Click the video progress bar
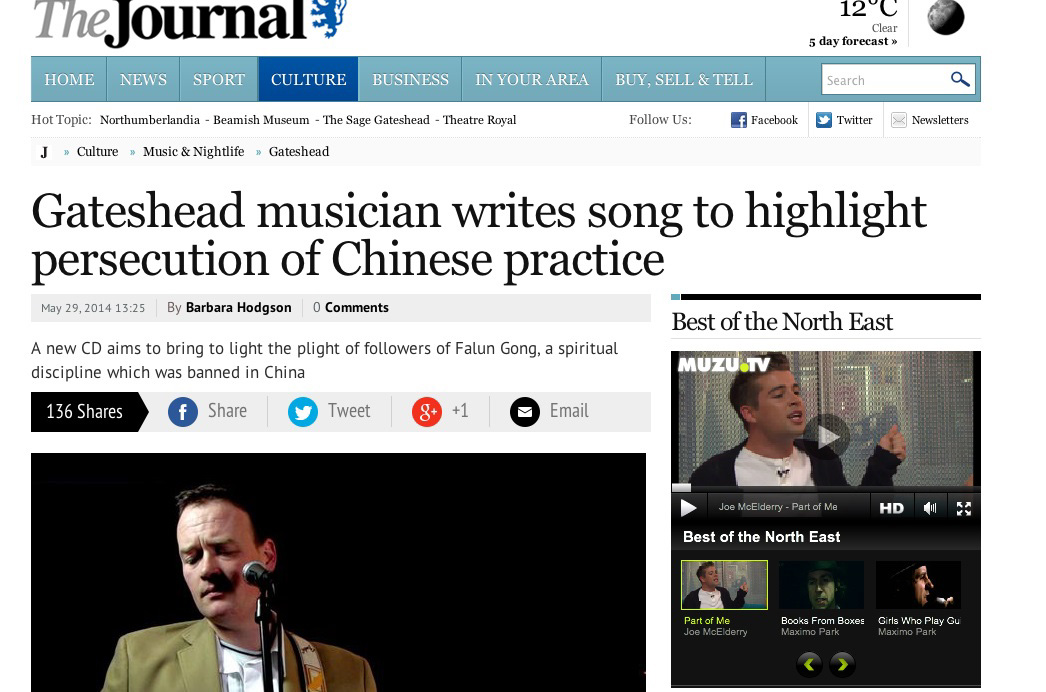Viewport: 1046px width, 692px height. coord(825,488)
